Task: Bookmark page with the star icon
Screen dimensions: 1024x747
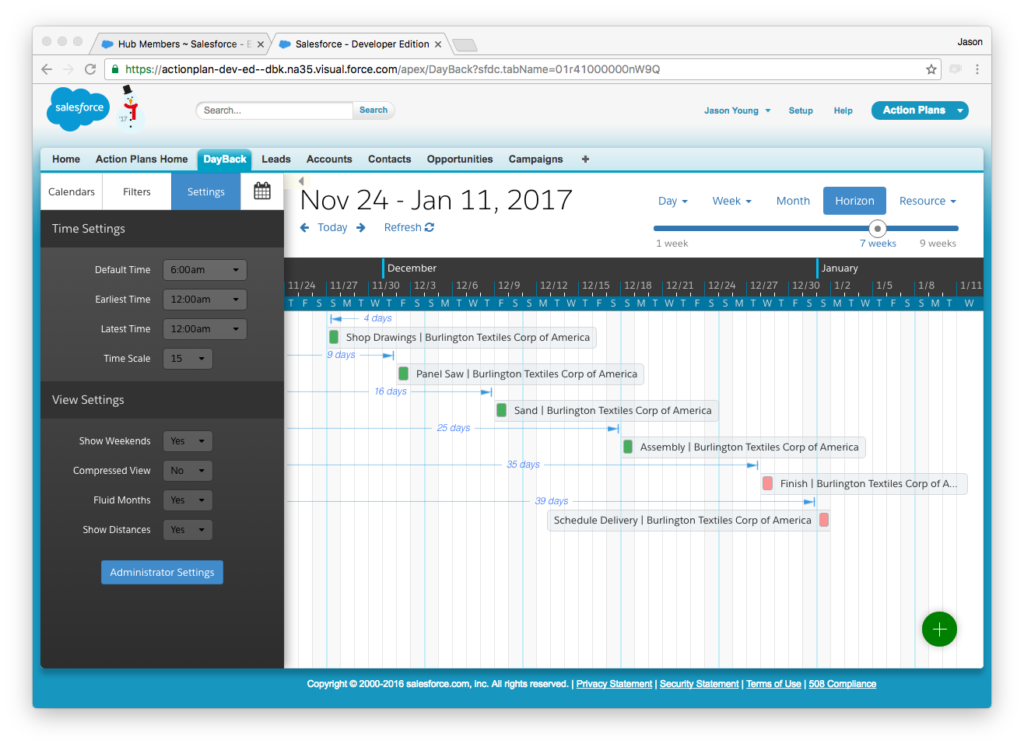Action: coord(931,69)
